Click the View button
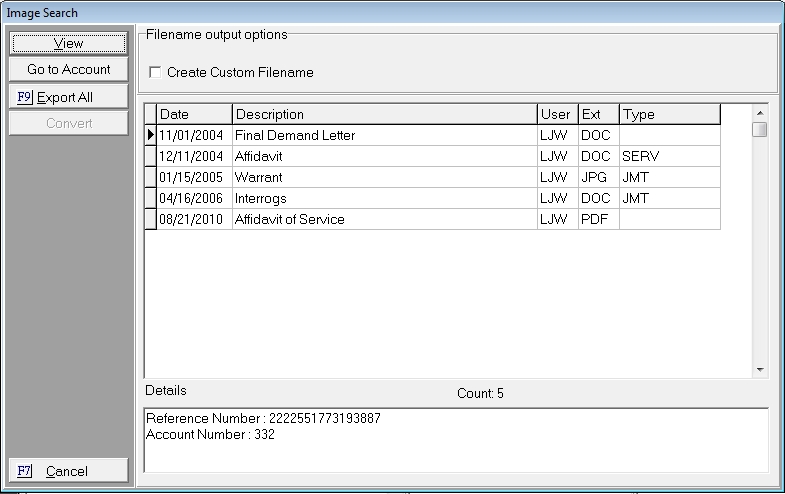This screenshot has height=494, width=785. click(x=68, y=43)
